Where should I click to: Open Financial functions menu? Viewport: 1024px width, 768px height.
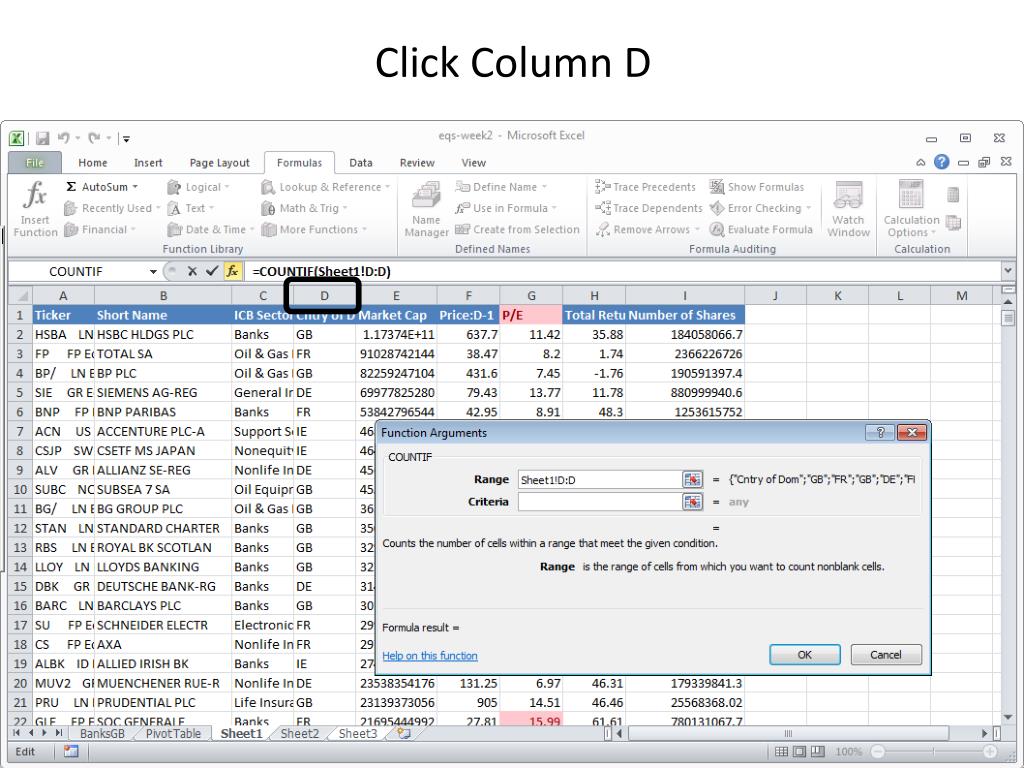[x=100, y=230]
